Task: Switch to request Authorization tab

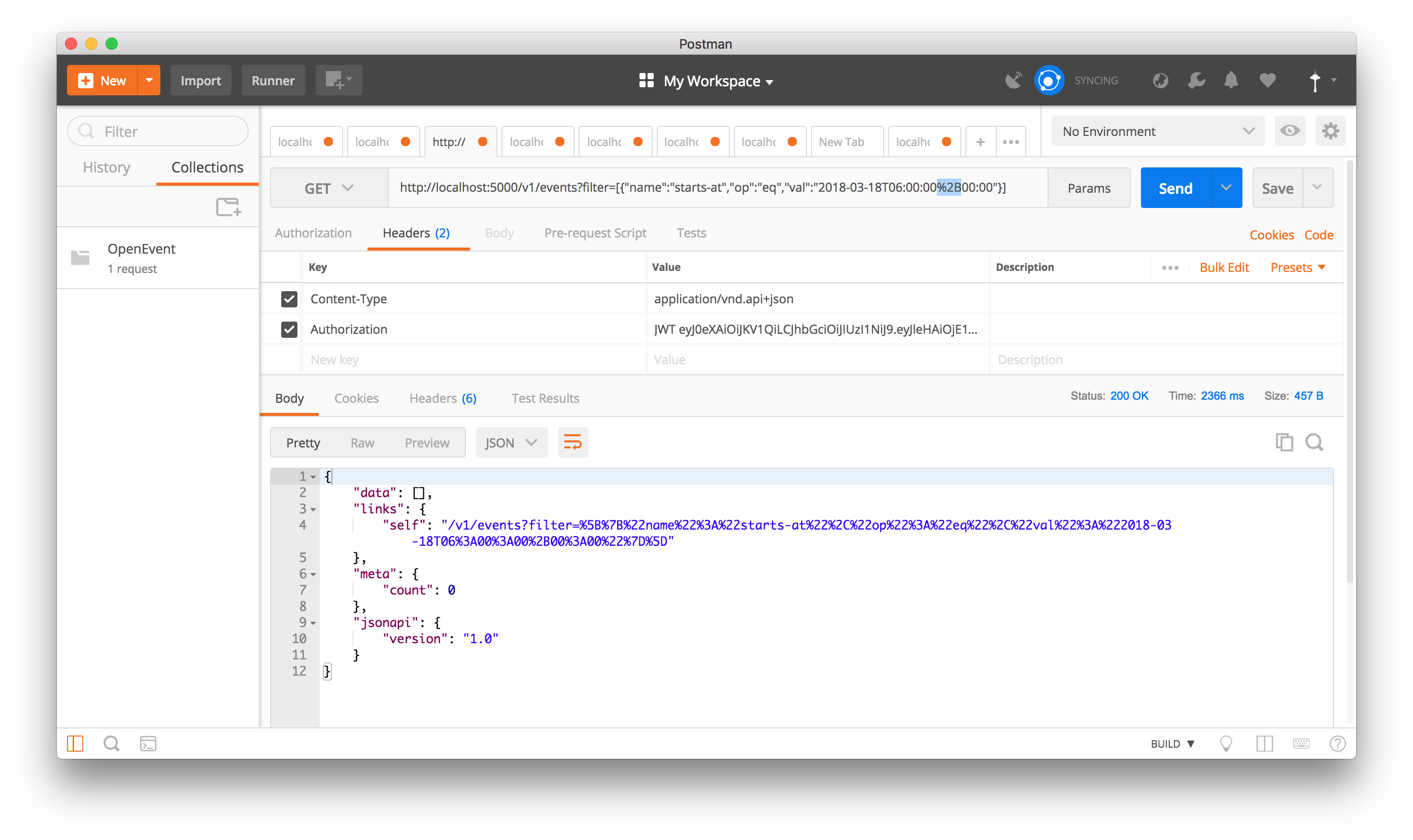Action: pyautogui.click(x=313, y=233)
